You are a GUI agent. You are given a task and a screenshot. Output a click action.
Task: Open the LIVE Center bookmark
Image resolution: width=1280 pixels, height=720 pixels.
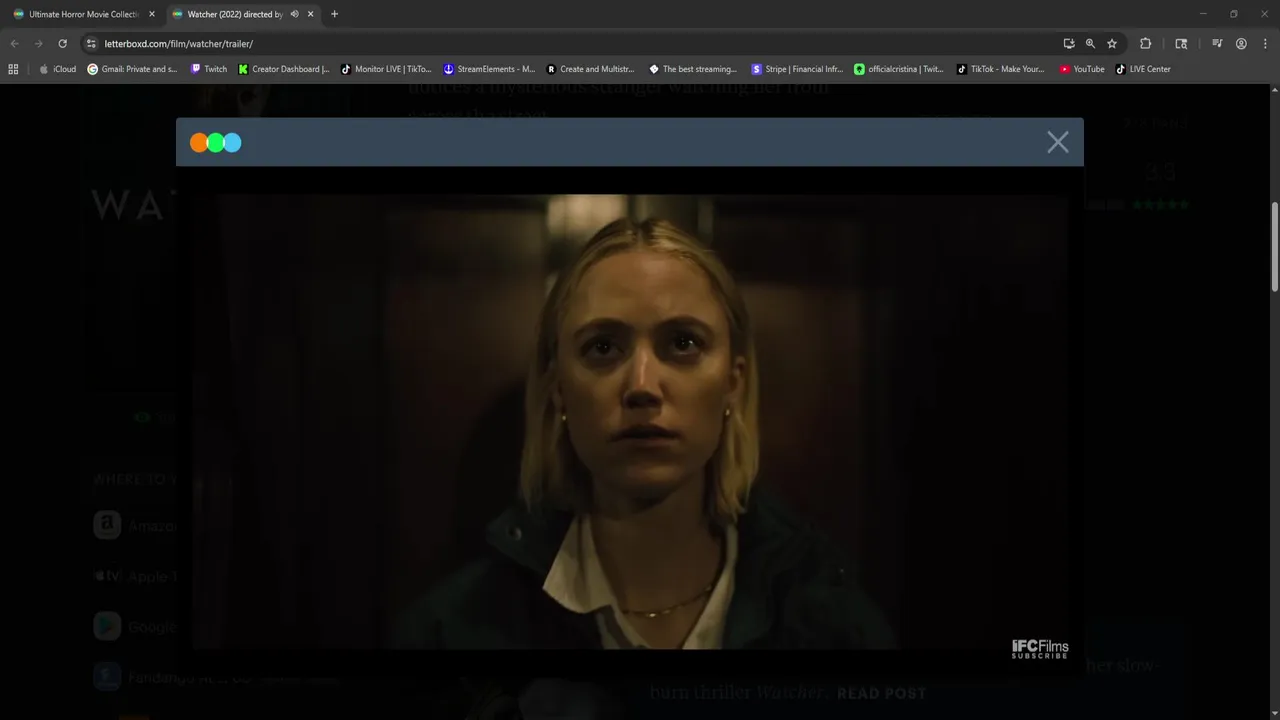point(1143,69)
